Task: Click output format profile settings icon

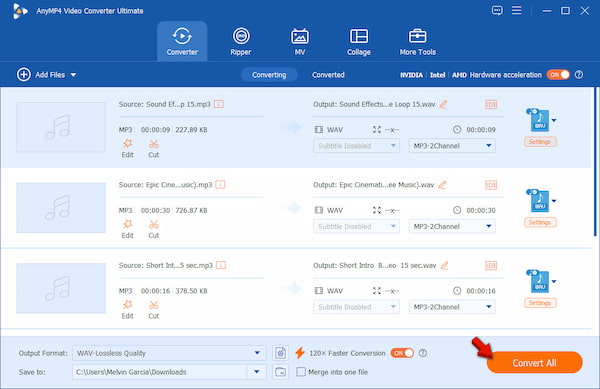Action: click(x=280, y=353)
